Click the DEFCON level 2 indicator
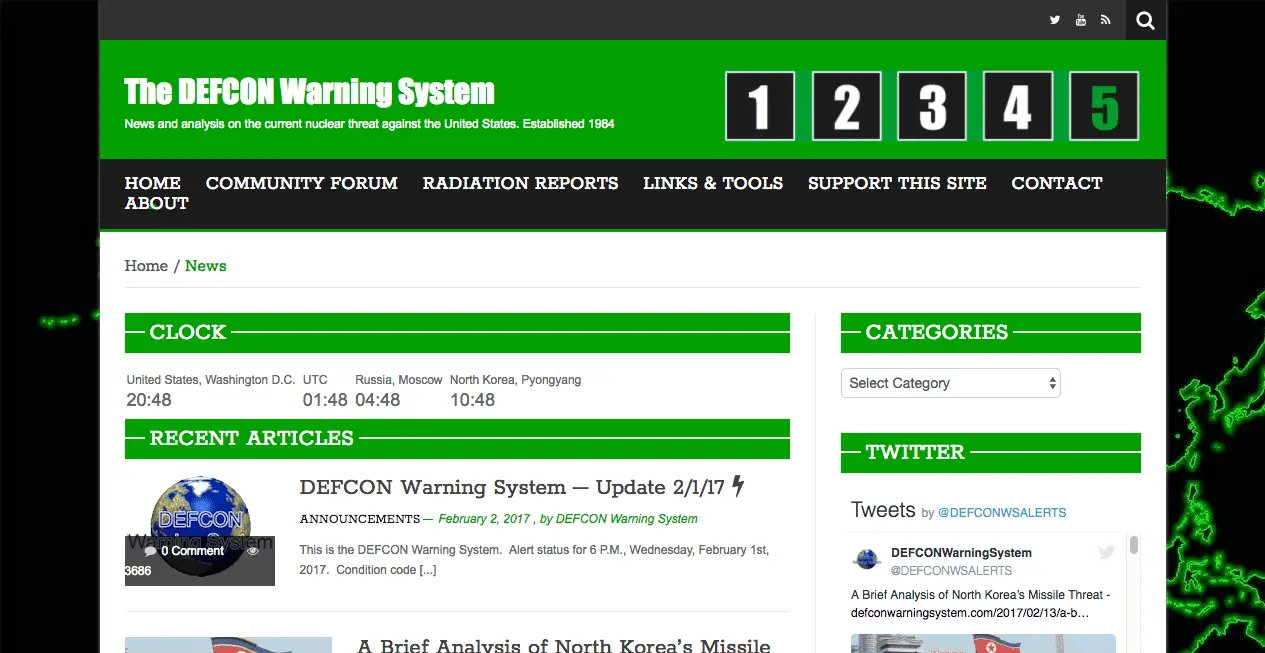Image resolution: width=1265 pixels, height=653 pixels. [846, 106]
